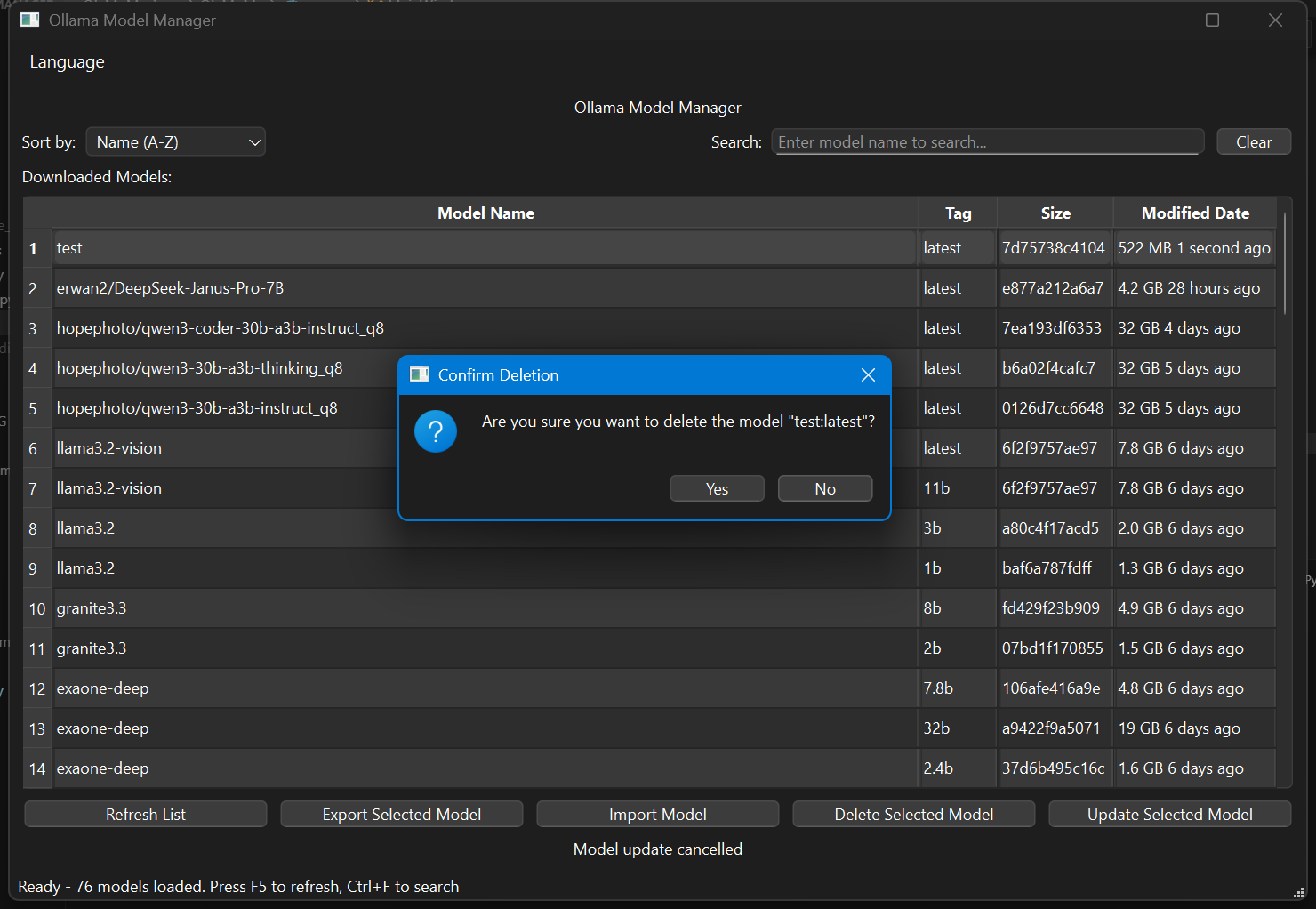This screenshot has height=909, width=1316.
Task: Clear the search with the Clear button
Action: [x=1254, y=142]
